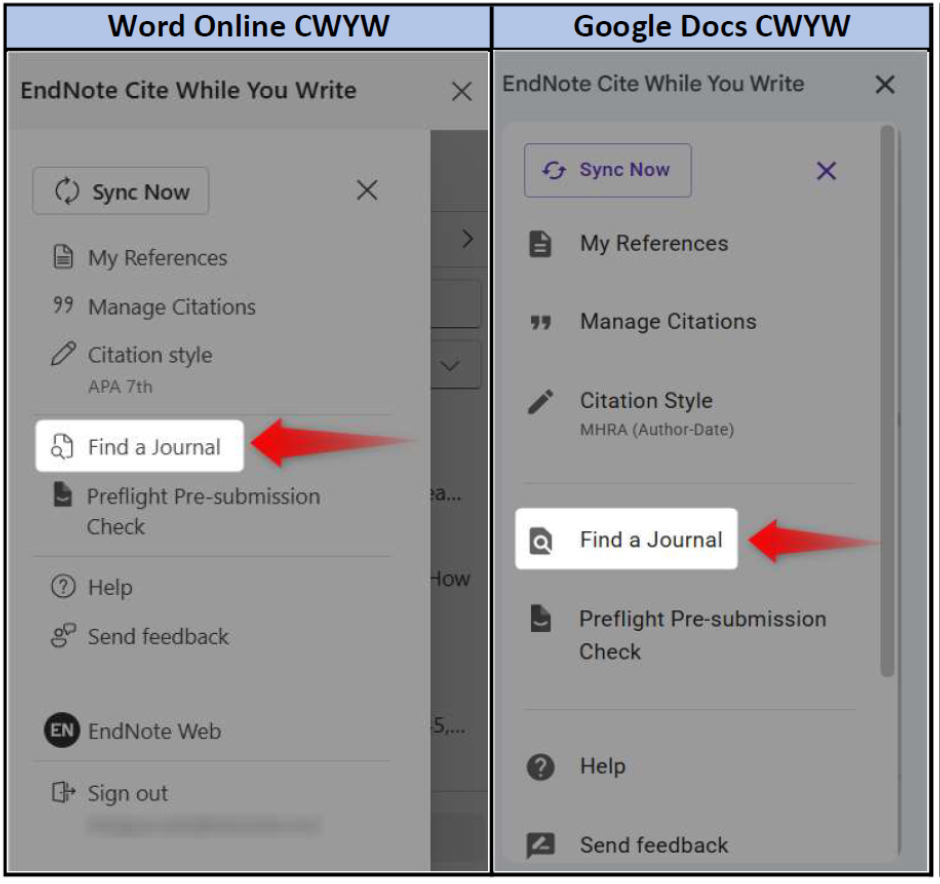Image resolution: width=940 pixels, height=884 pixels.
Task: Click the Help question mark icon in Google Docs
Action: pyautogui.click(x=540, y=767)
